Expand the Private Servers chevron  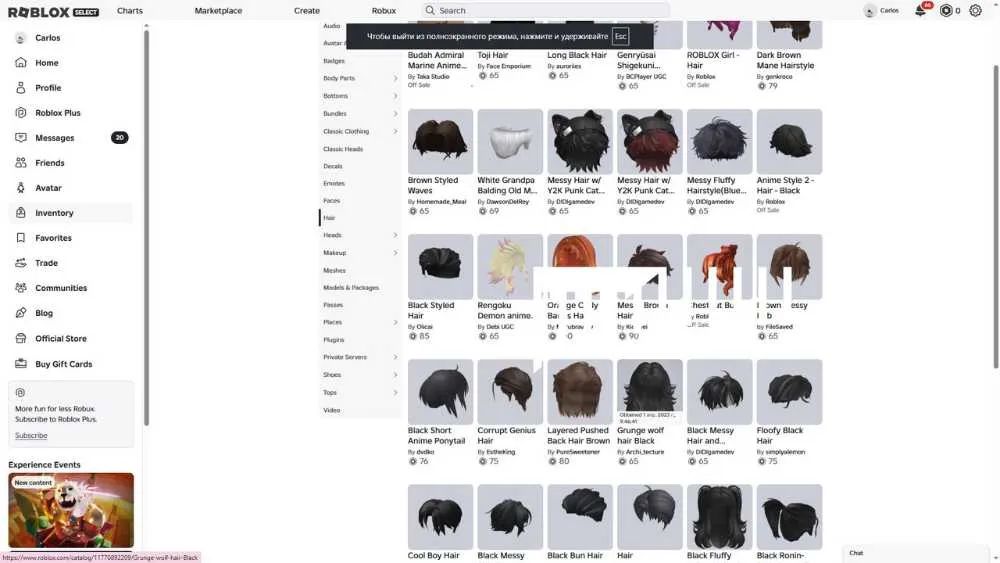(x=395, y=357)
